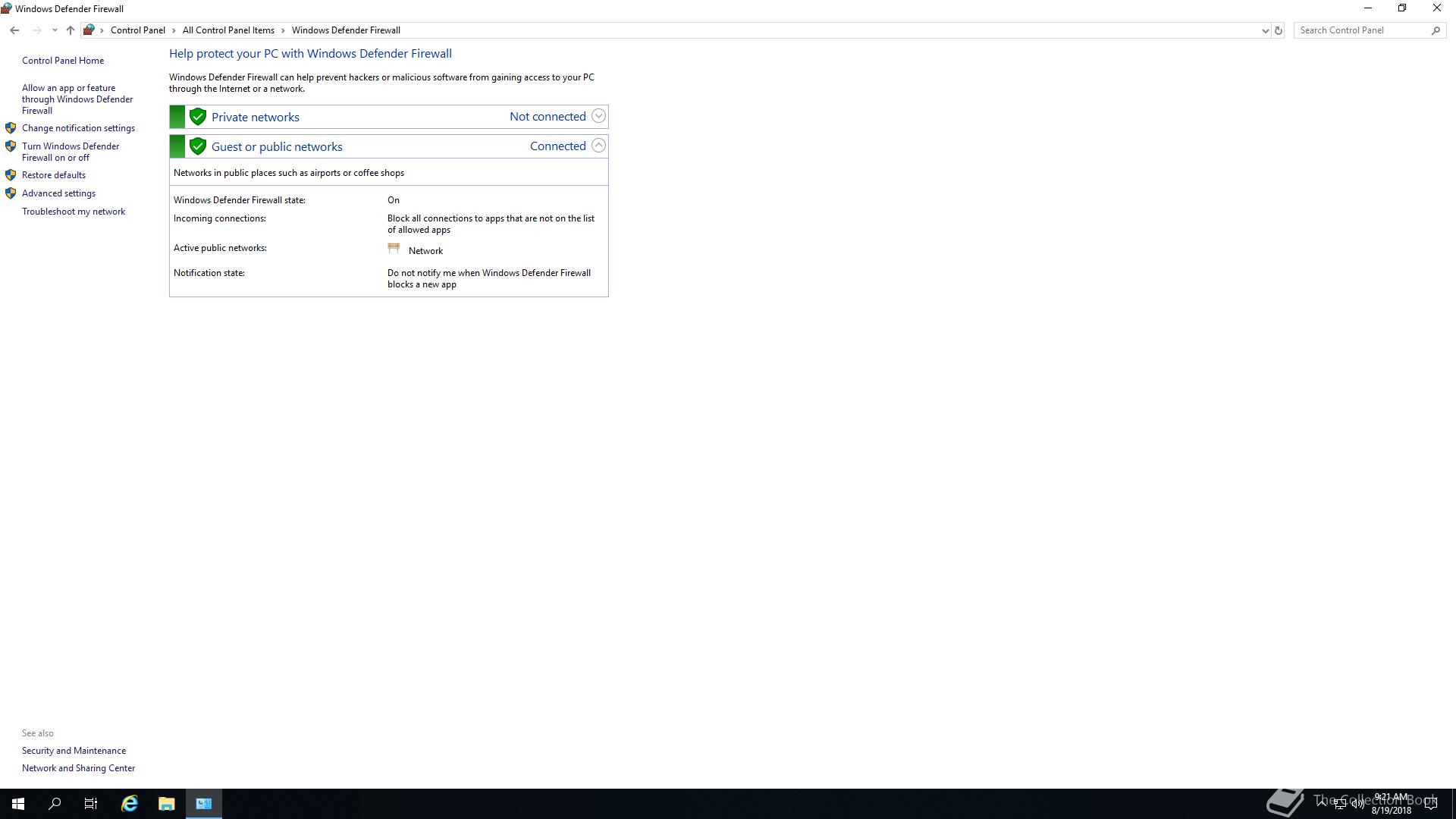
Task: Launch Internet Explorer from the taskbar
Action: pyautogui.click(x=130, y=804)
